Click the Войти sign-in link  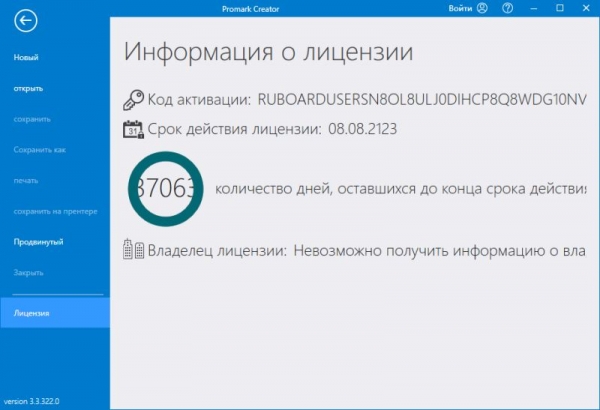pyautogui.click(x=460, y=8)
